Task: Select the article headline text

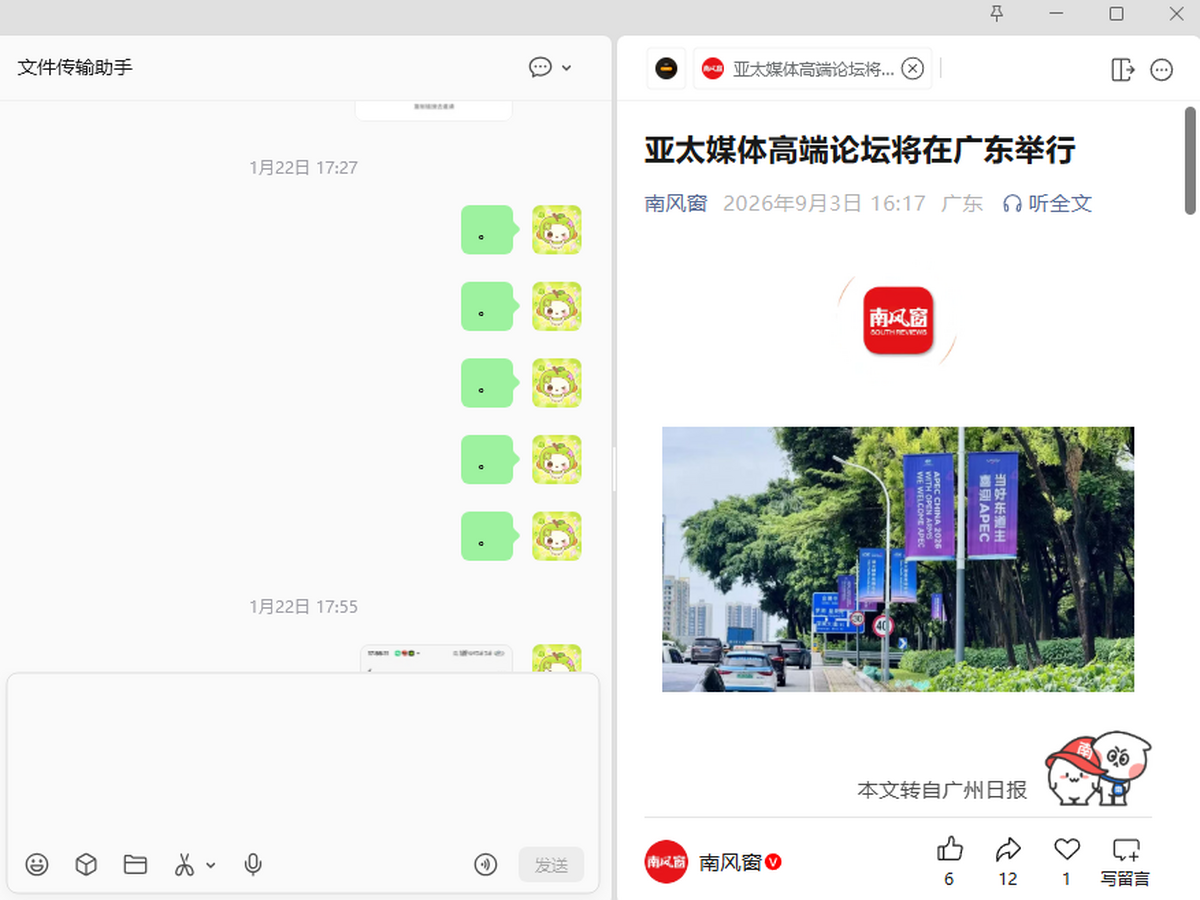Action: click(860, 151)
